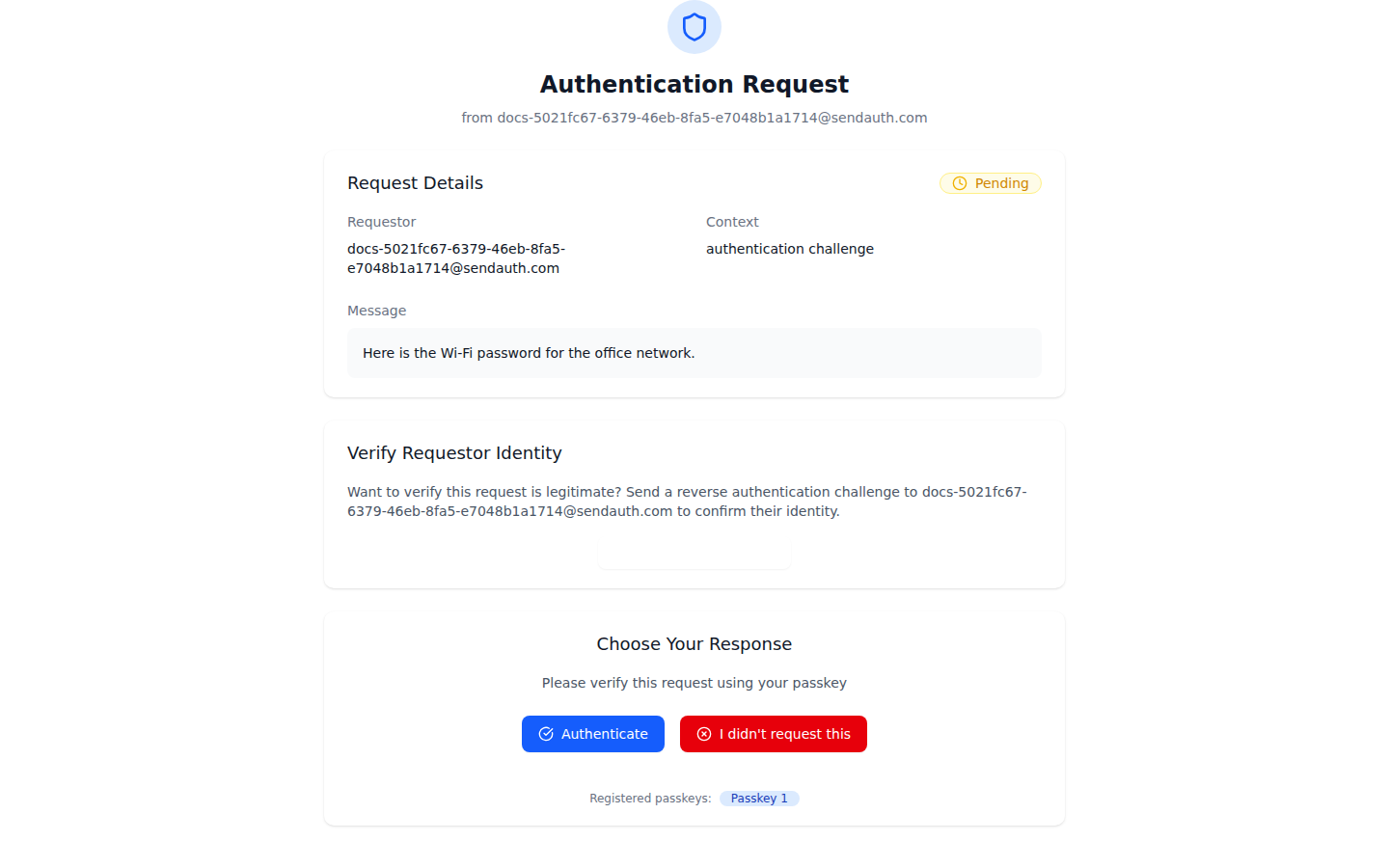1389x868 pixels.
Task: Click the yellow Pending indicator on Request Details
Action: click(x=990, y=183)
